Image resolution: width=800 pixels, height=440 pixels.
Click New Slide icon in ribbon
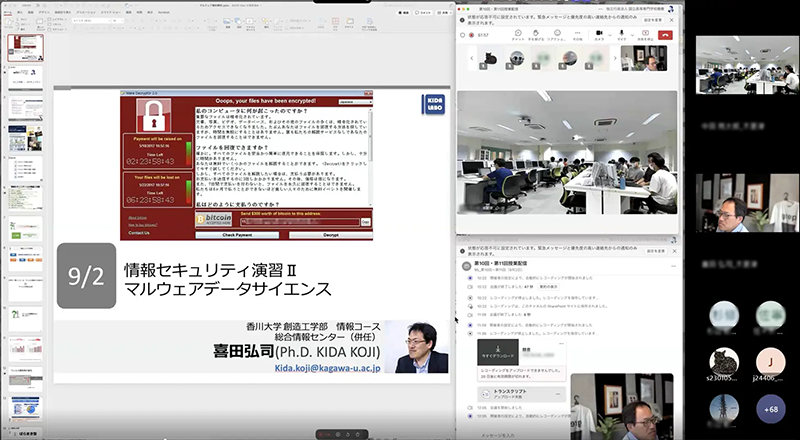(41, 23)
